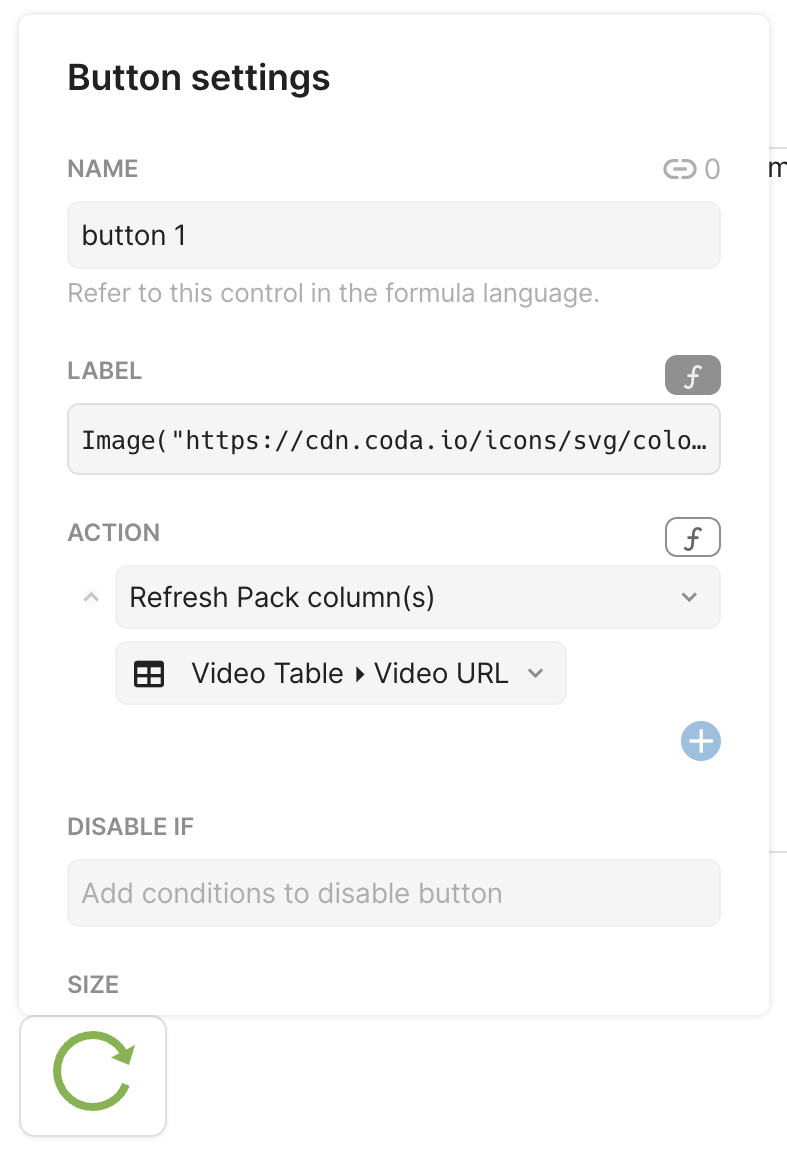Viewport: 787px width, 1156px height.
Task: Click the ACTION section label
Action: [113, 533]
